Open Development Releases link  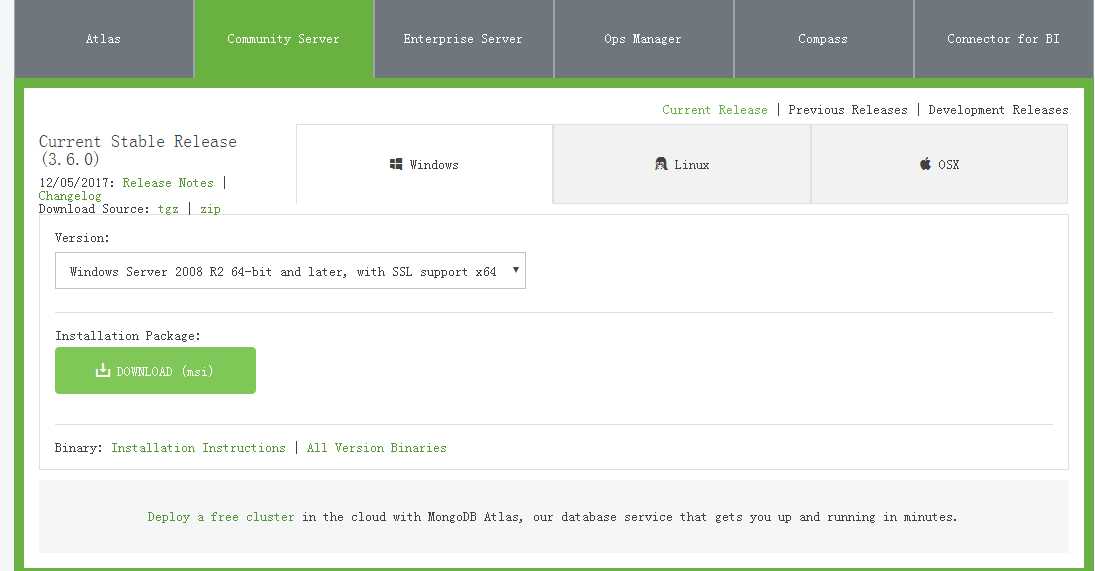coord(998,110)
